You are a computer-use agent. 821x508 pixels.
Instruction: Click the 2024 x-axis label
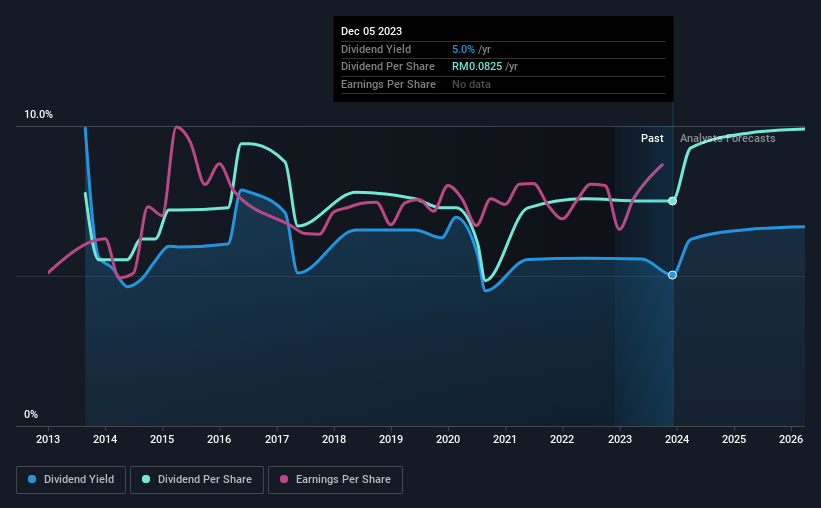click(676, 439)
